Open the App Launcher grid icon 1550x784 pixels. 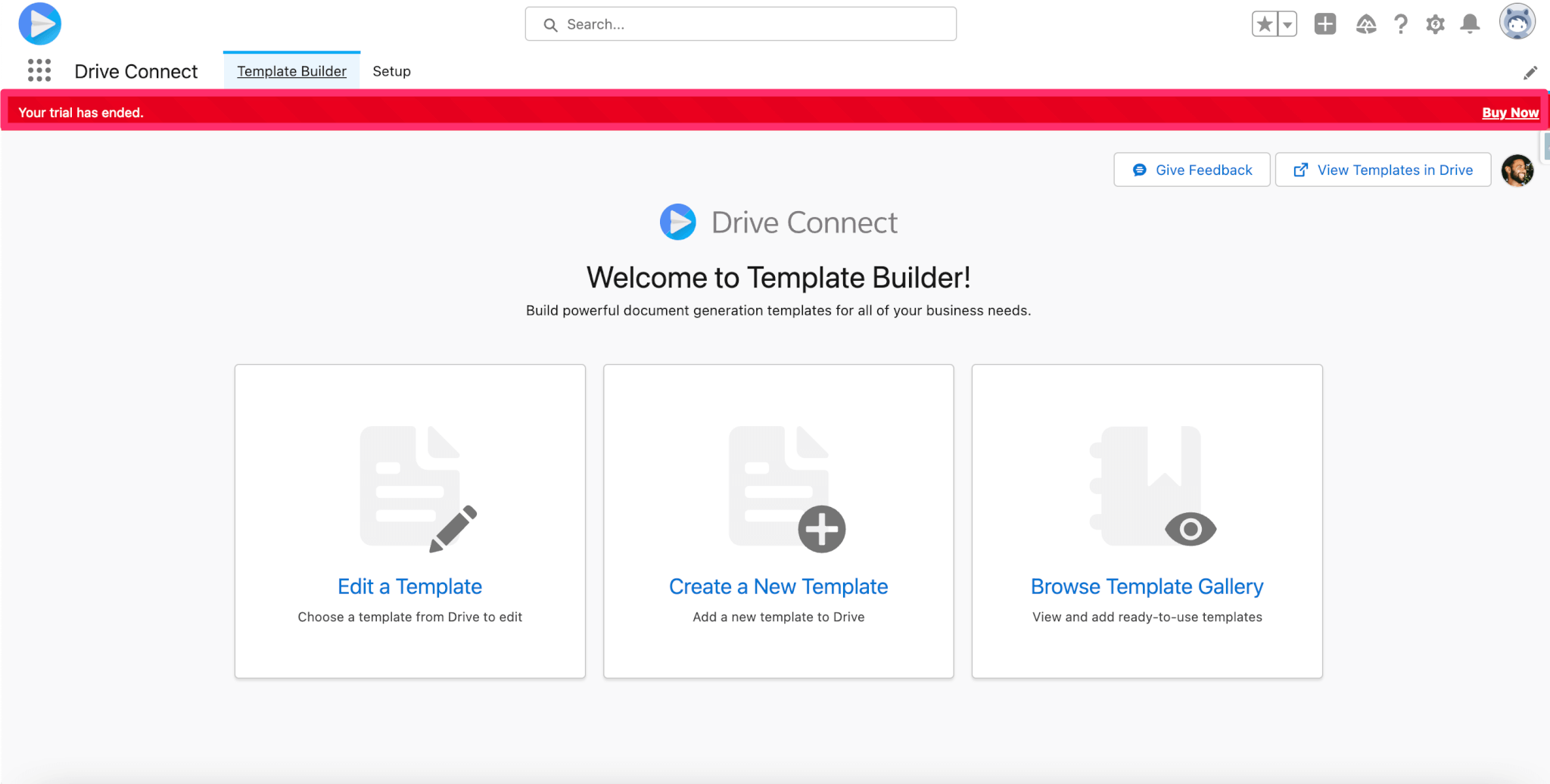pyautogui.click(x=39, y=70)
